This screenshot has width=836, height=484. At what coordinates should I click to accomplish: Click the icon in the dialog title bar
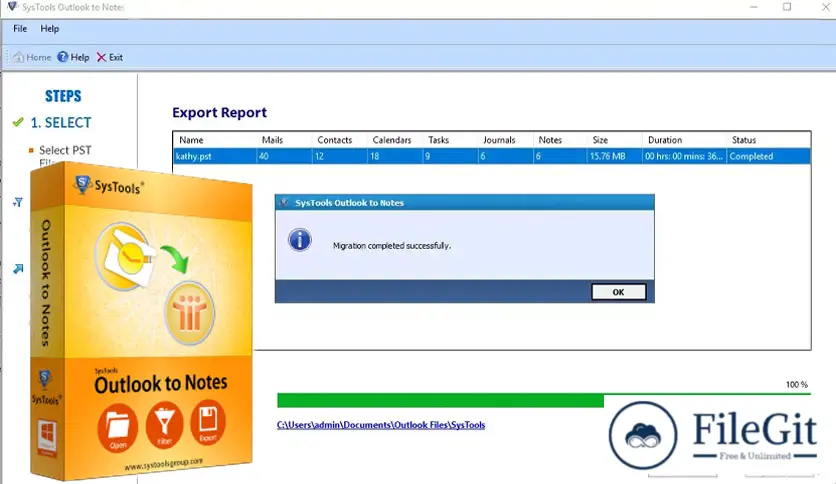284,203
